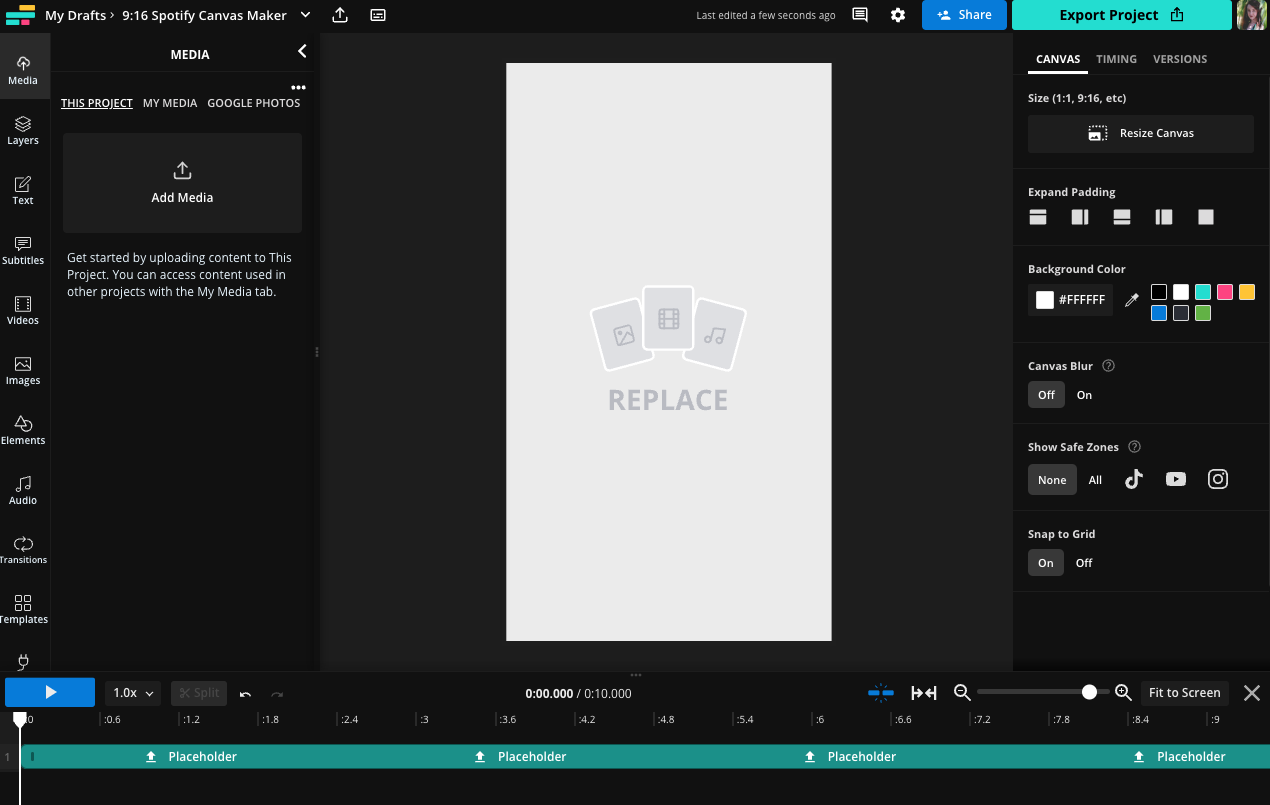Screen dimensions: 1270x805
Task: Open the Layers panel in the sidebar
Action: point(23,130)
